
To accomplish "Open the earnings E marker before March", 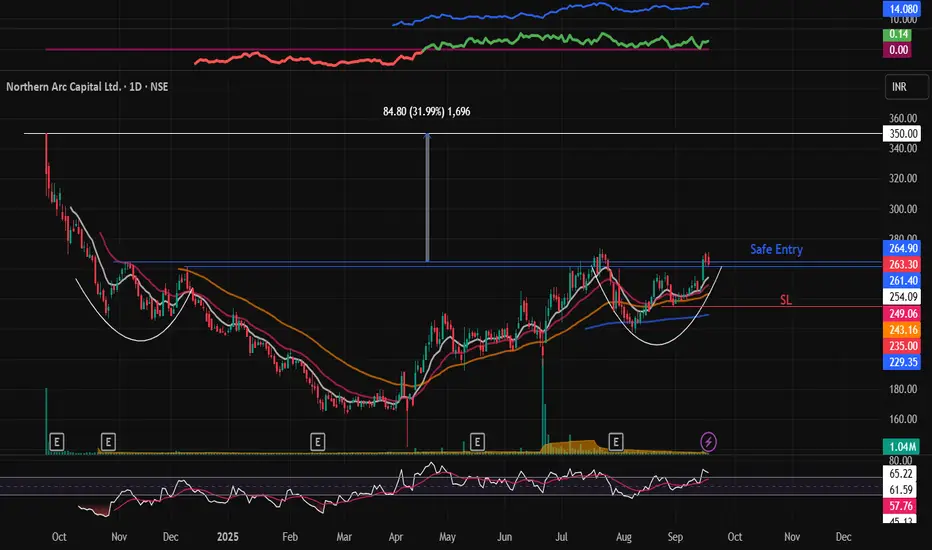I will (x=317, y=440).
